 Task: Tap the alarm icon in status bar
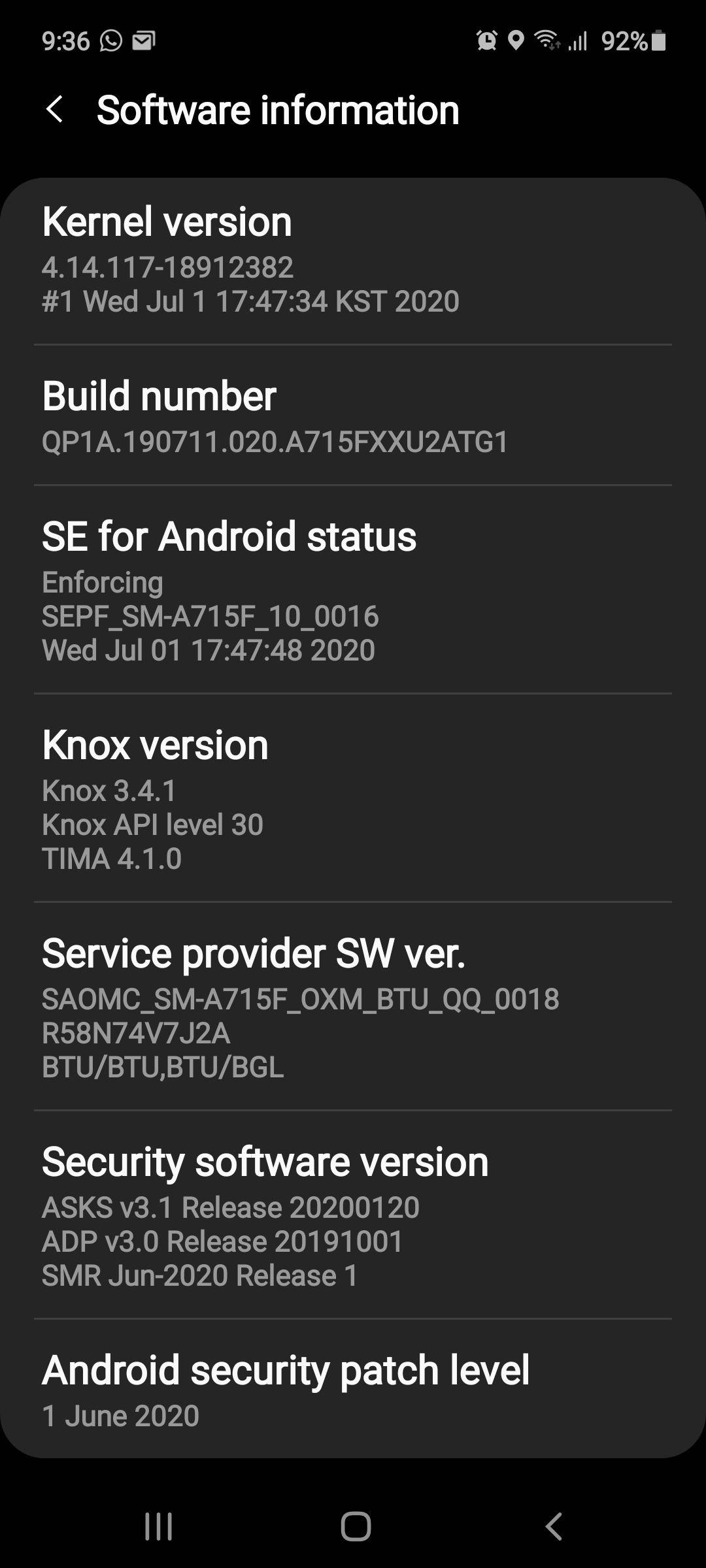(x=486, y=41)
